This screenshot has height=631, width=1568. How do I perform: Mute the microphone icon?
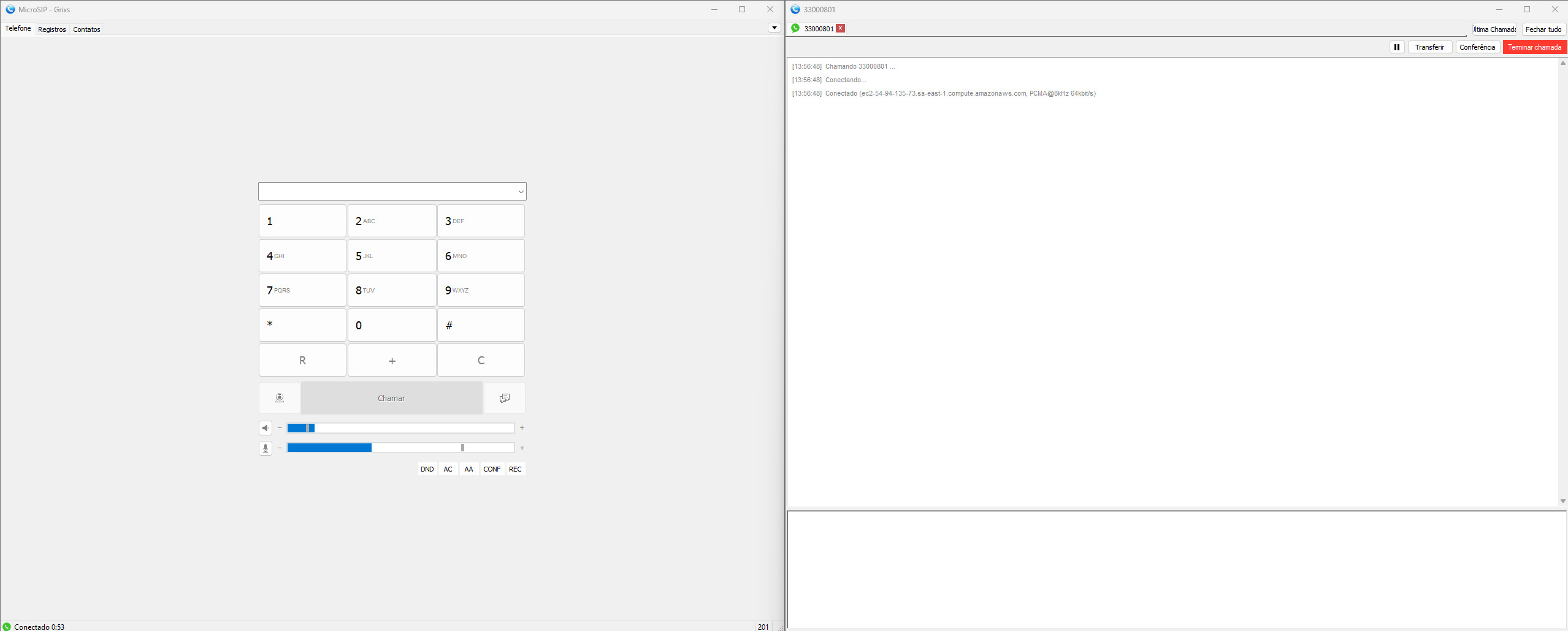[266, 448]
